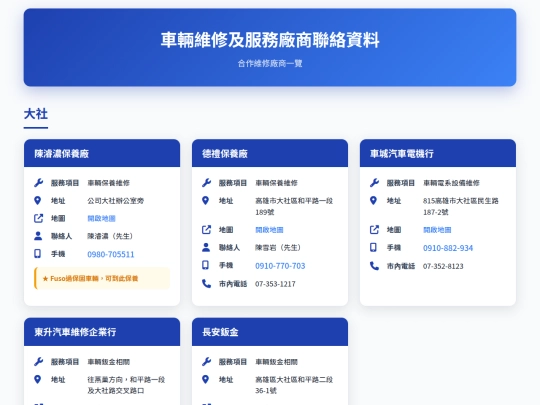Select the 車城汽車電機行 card header
The height and width of the screenshot is (405, 540).
pos(438,153)
